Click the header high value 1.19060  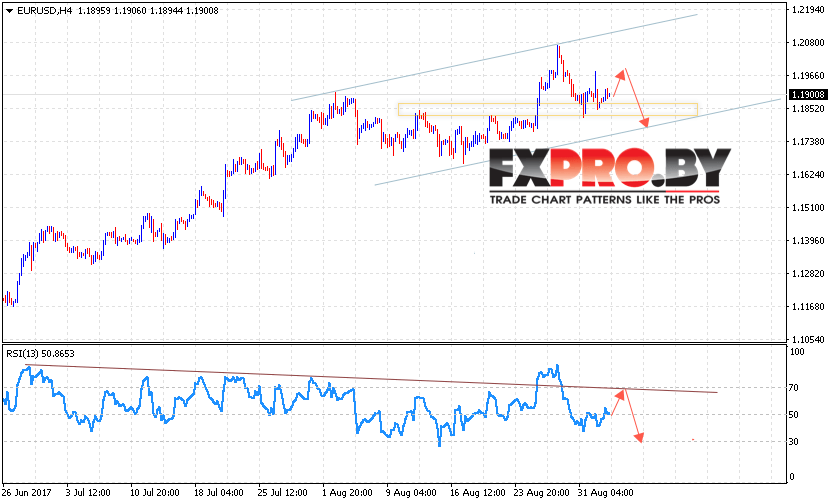coord(130,11)
